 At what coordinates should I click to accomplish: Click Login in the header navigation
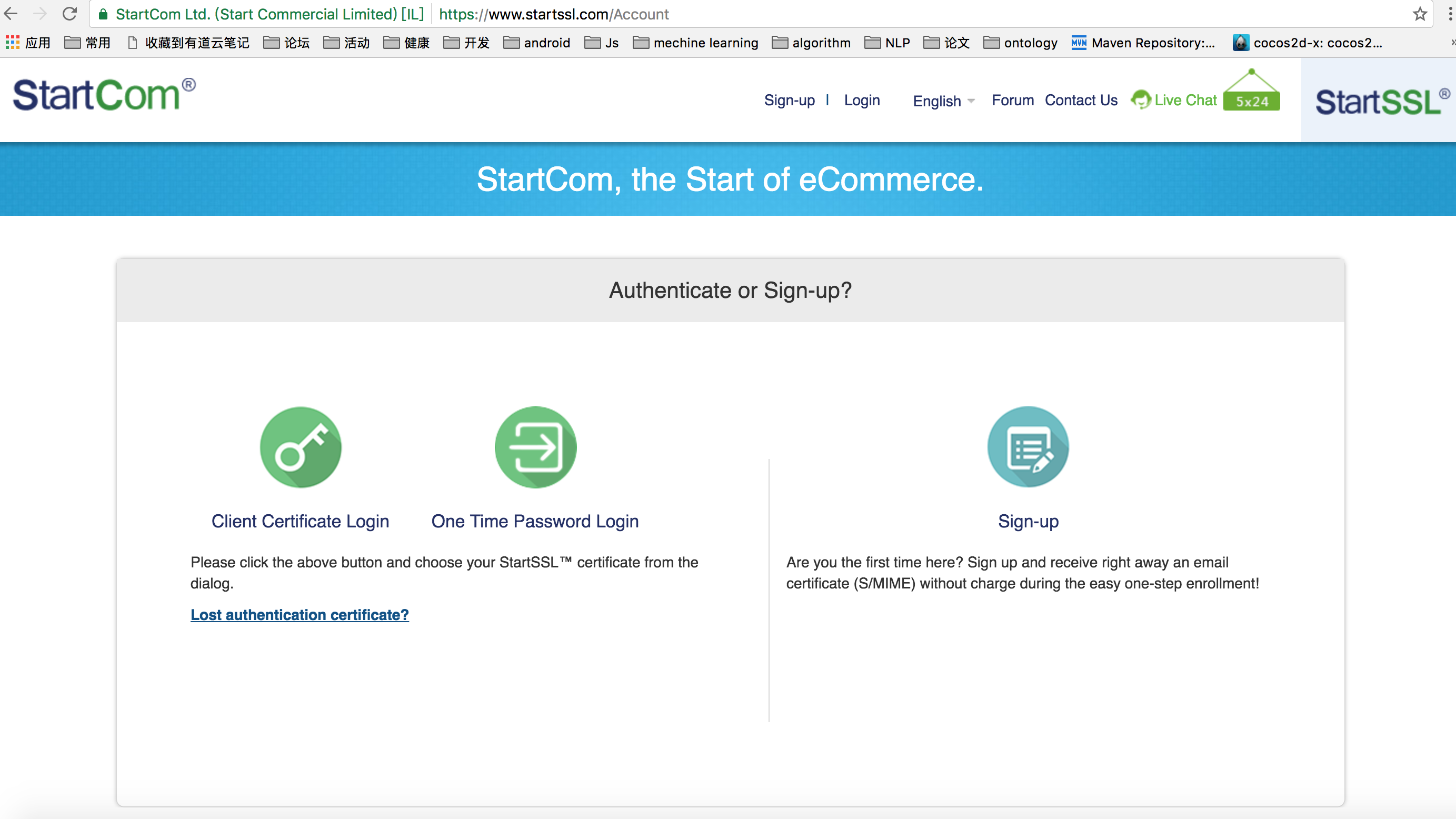(x=862, y=100)
